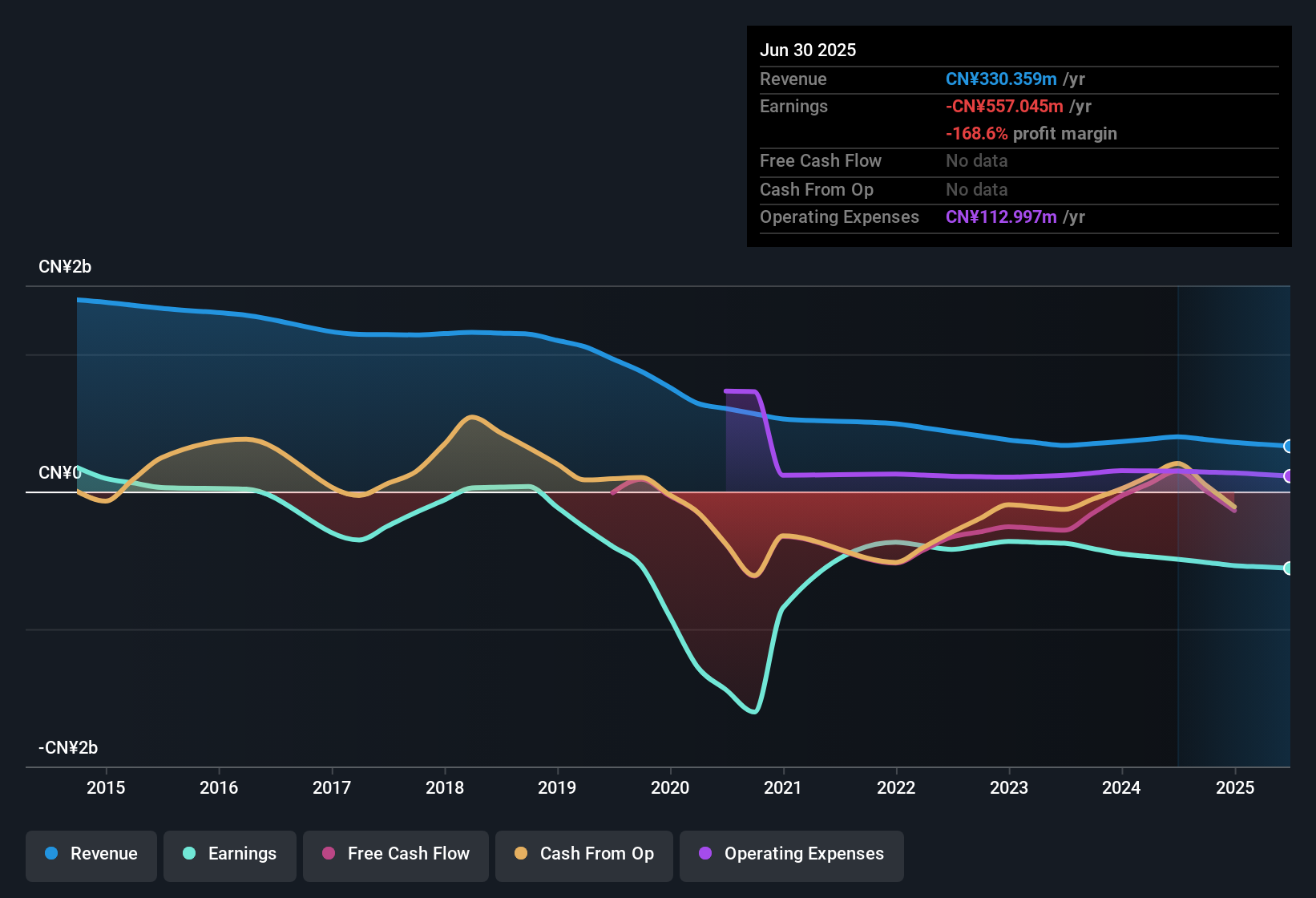Toggle the Cash From Op series off
This screenshot has width=1316, height=898.
(x=583, y=854)
